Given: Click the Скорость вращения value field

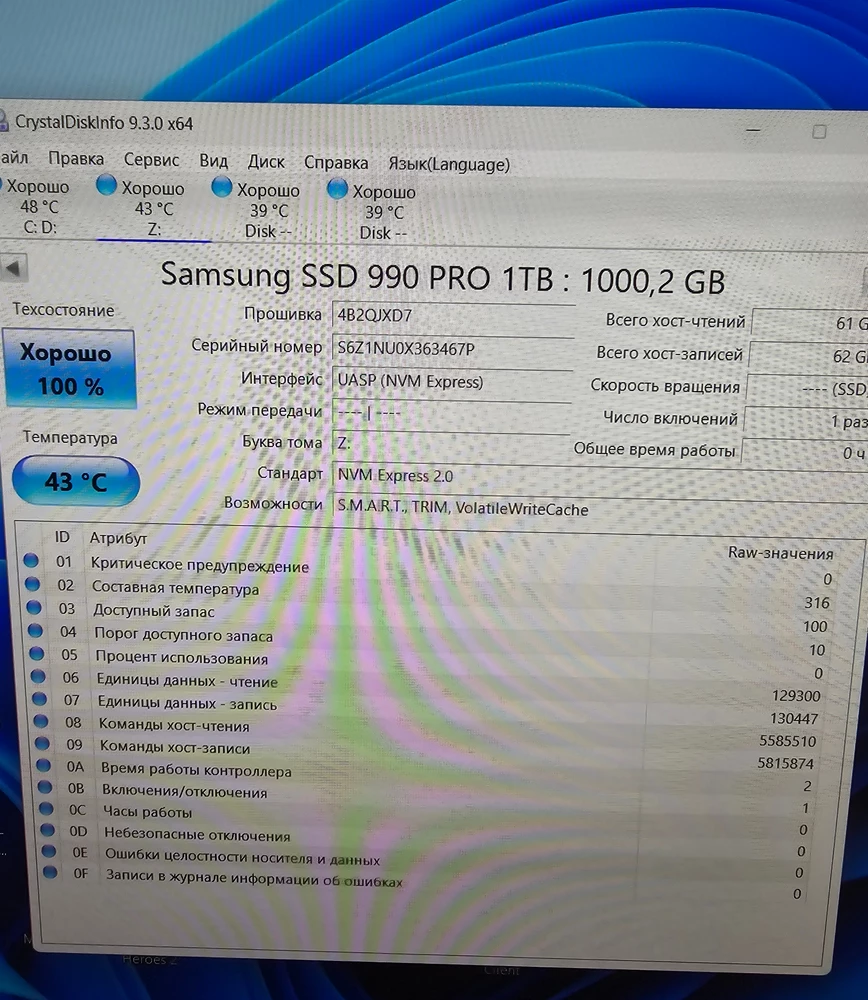Looking at the screenshot, I should [x=807, y=388].
